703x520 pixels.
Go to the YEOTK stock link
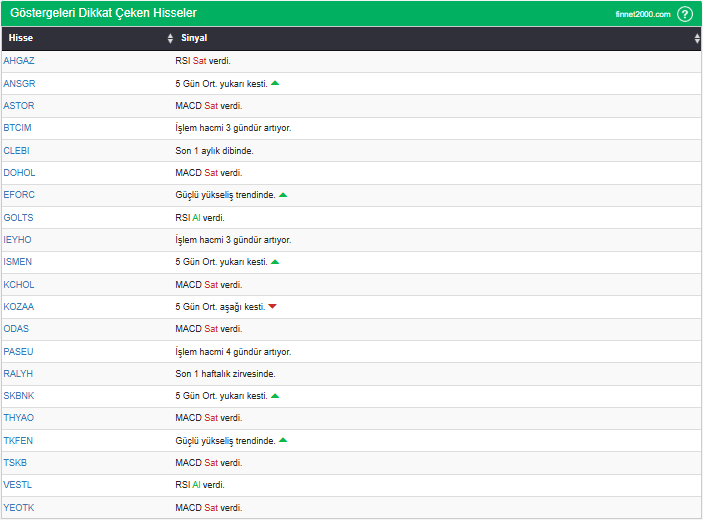pos(19,508)
